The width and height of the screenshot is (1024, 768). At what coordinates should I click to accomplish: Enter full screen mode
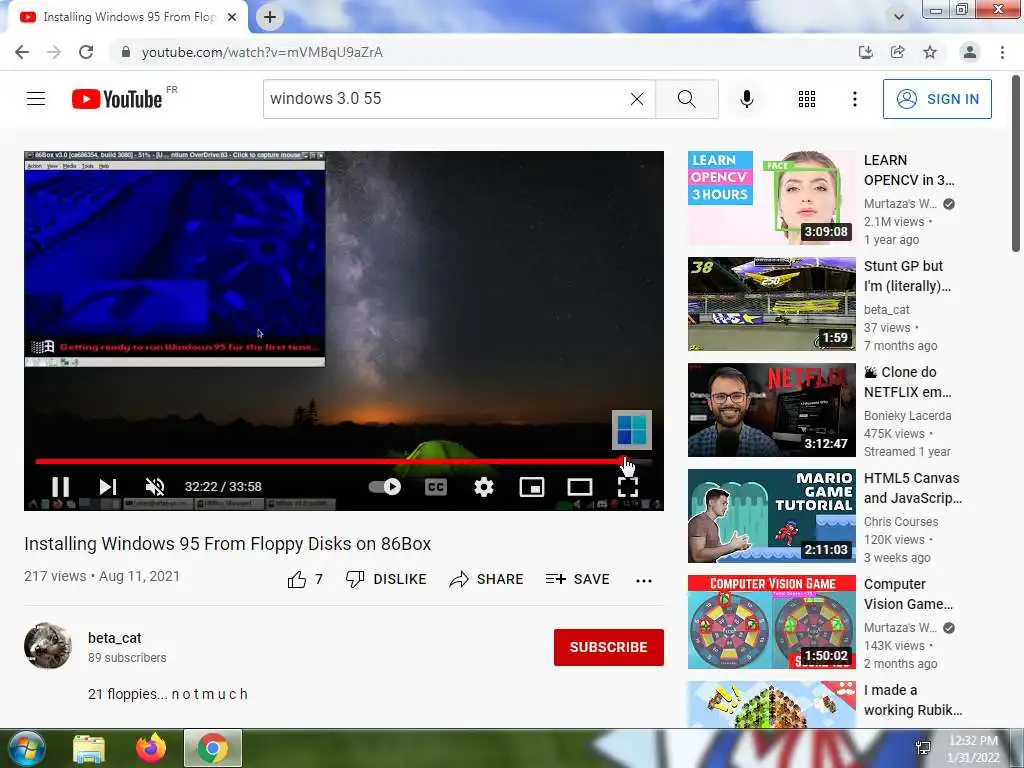pos(628,487)
